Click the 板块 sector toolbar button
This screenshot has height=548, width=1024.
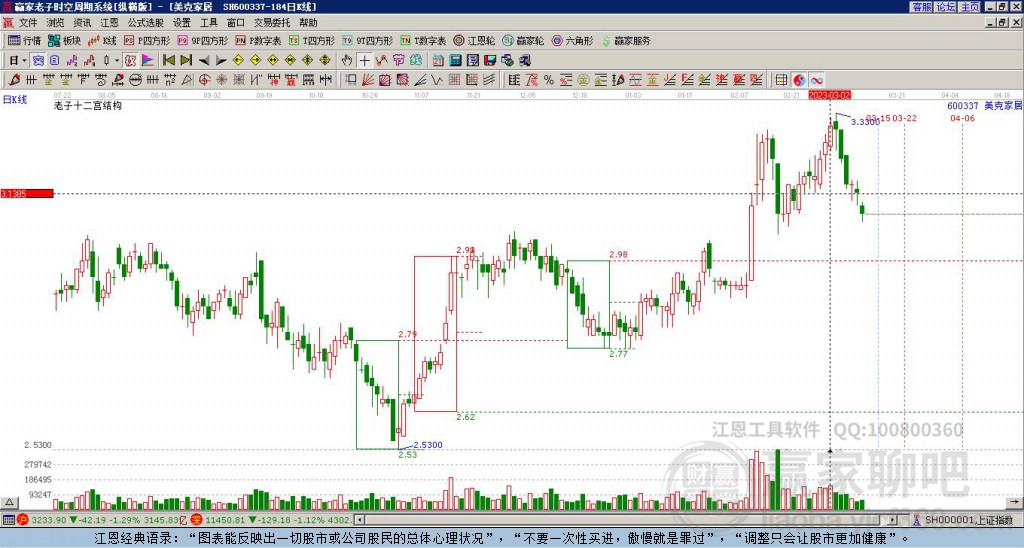[x=65, y=40]
